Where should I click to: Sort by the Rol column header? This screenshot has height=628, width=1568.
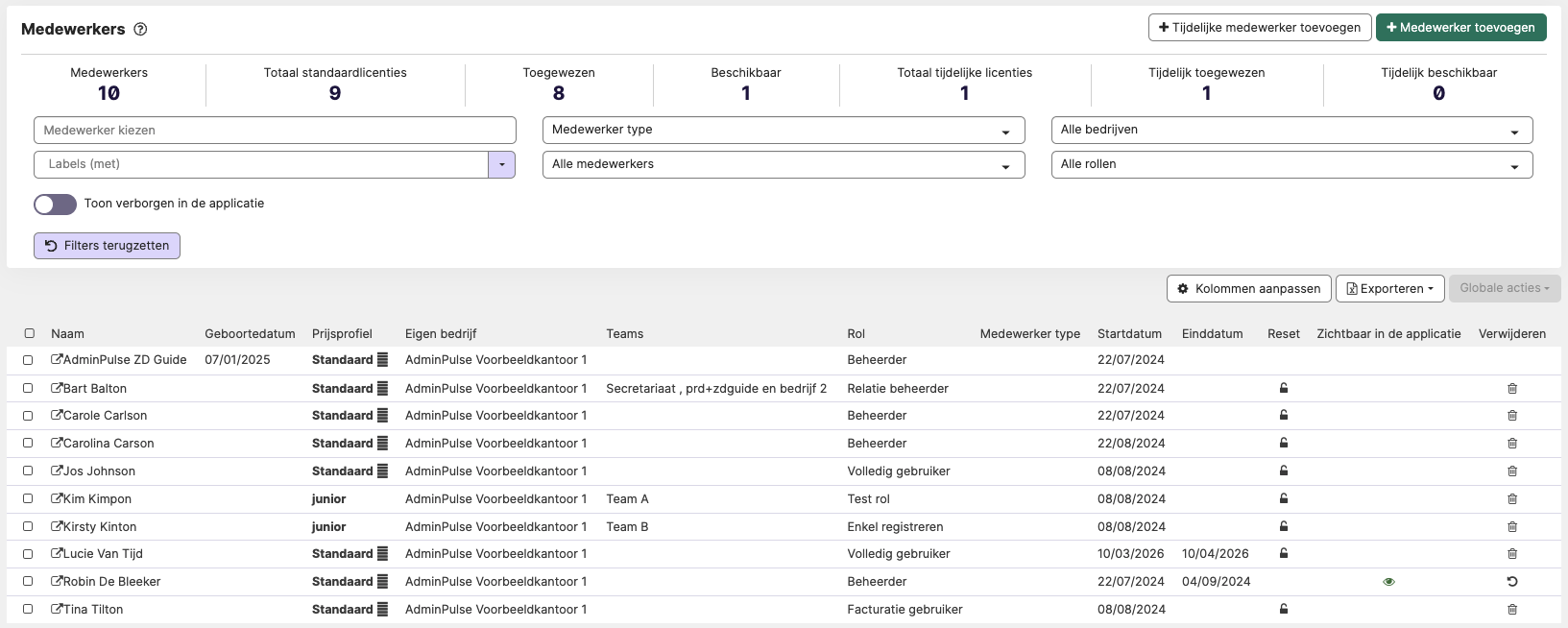856,333
